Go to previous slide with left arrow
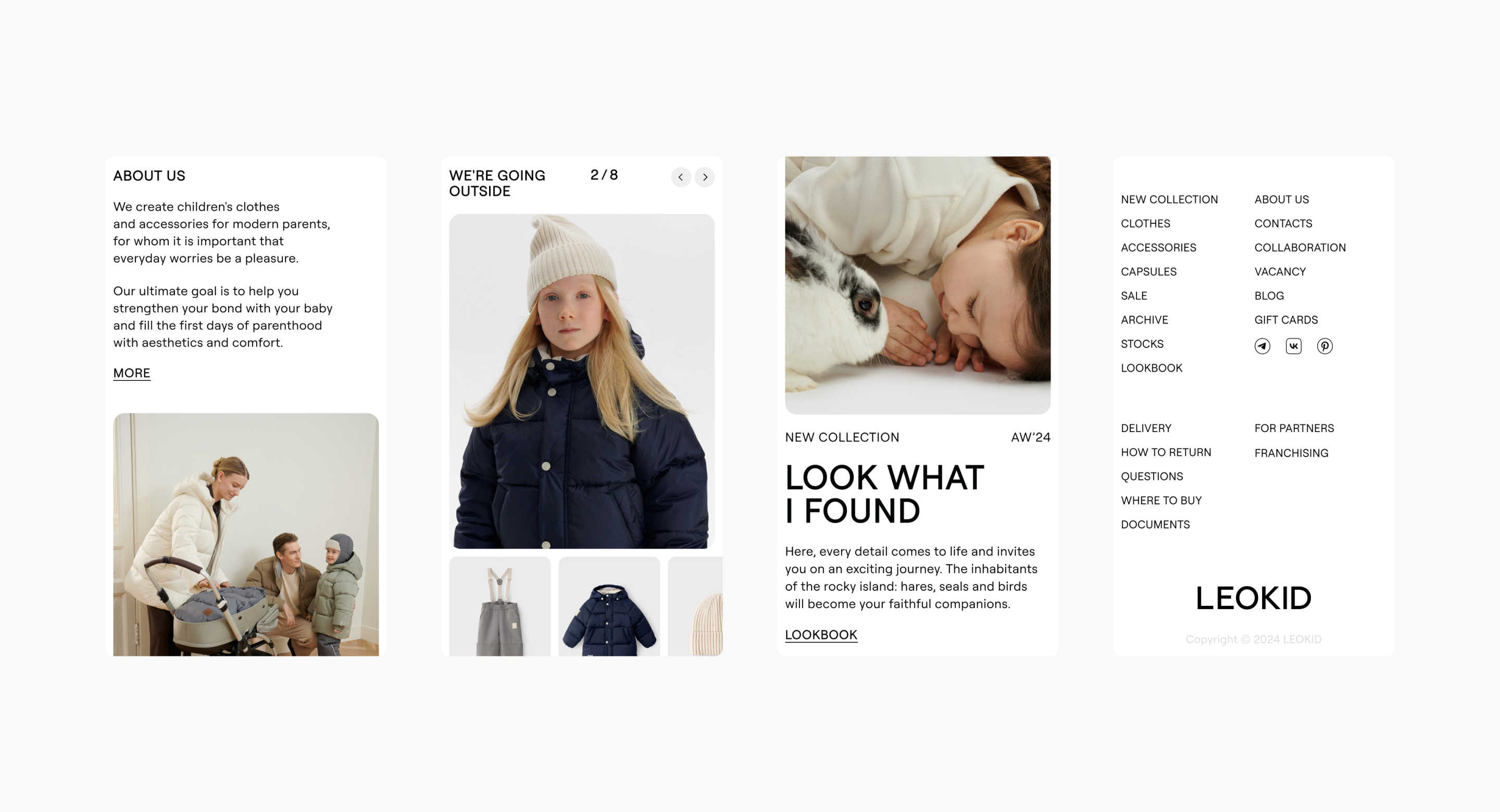1500x812 pixels. pyautogui.click(x=681, y=177)
